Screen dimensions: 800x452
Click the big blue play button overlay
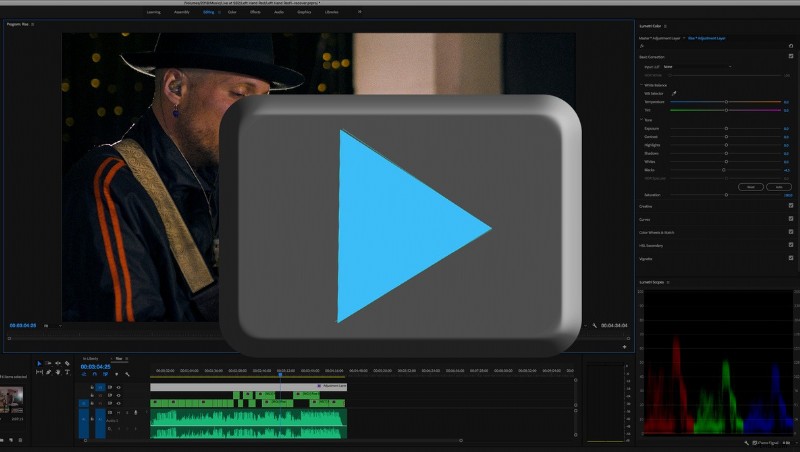[x=401, y=226]
